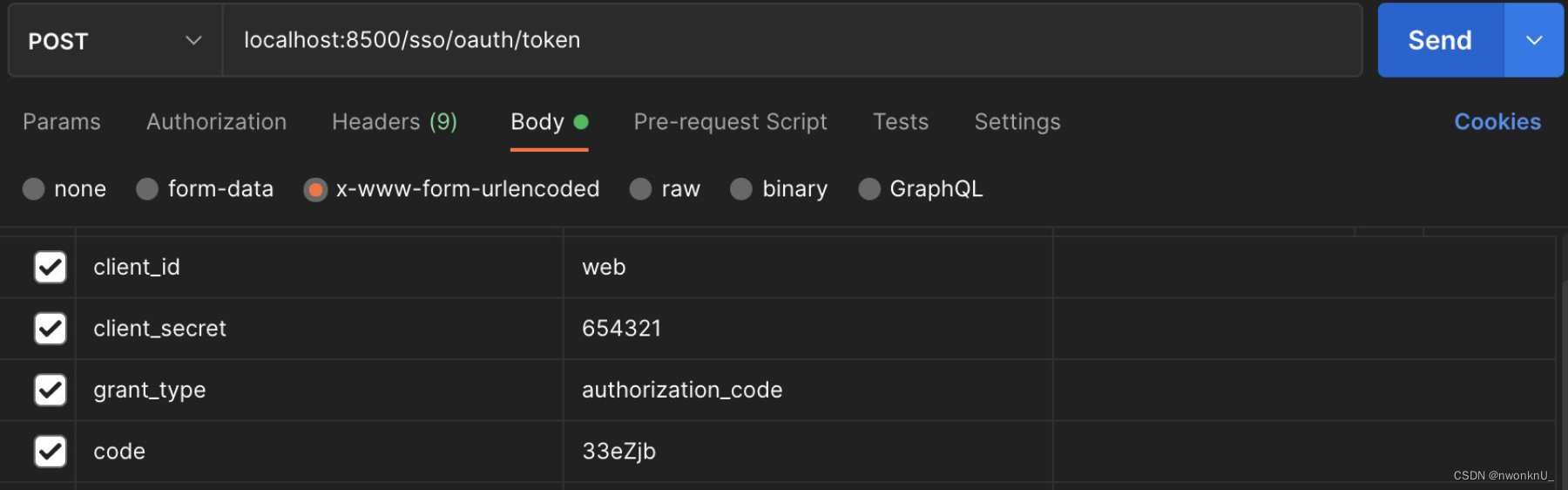Uncheck the client_id row checkbox
This screenshot has height=490, width=1568.
coord(51,267)
